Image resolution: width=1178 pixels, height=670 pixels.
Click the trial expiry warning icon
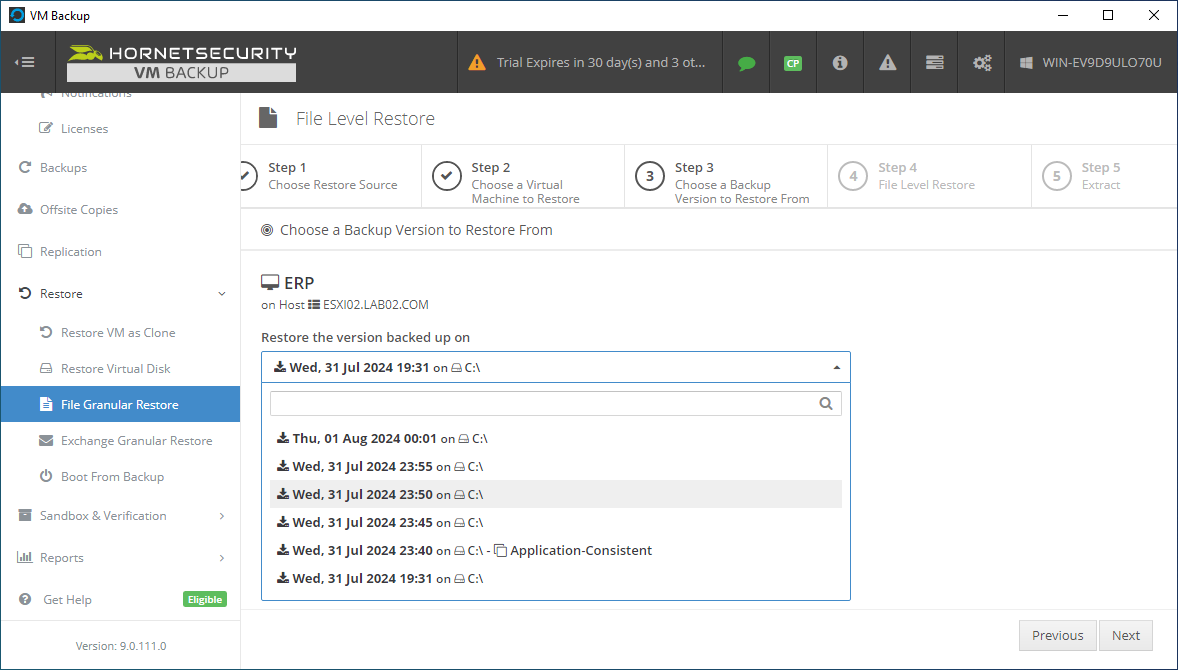(477, 62)
